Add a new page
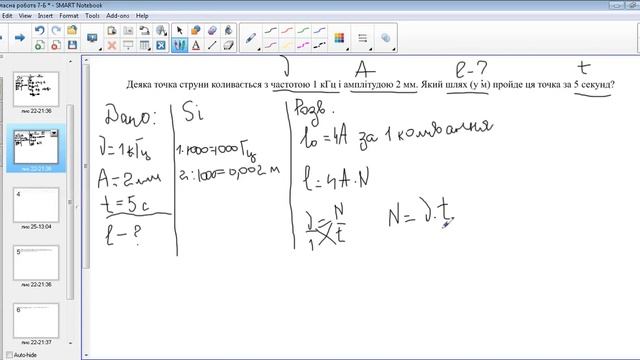Viewport: 640px width, 360px height. (40, 45)
